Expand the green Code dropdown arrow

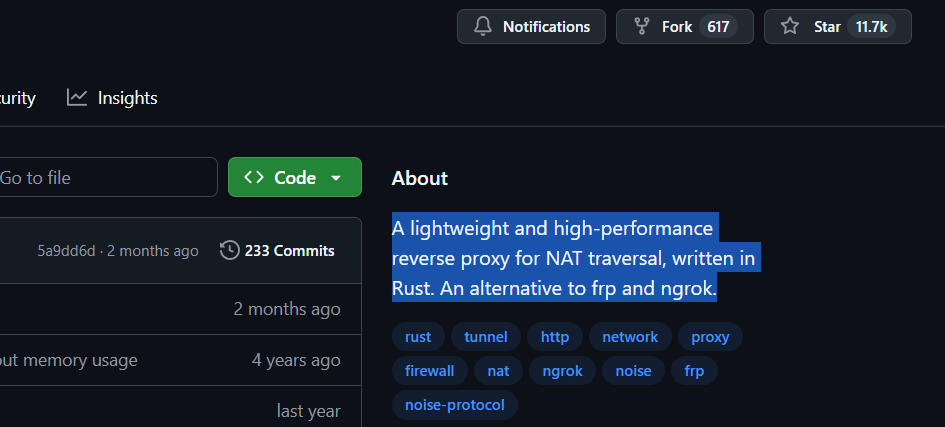(336, 178)
